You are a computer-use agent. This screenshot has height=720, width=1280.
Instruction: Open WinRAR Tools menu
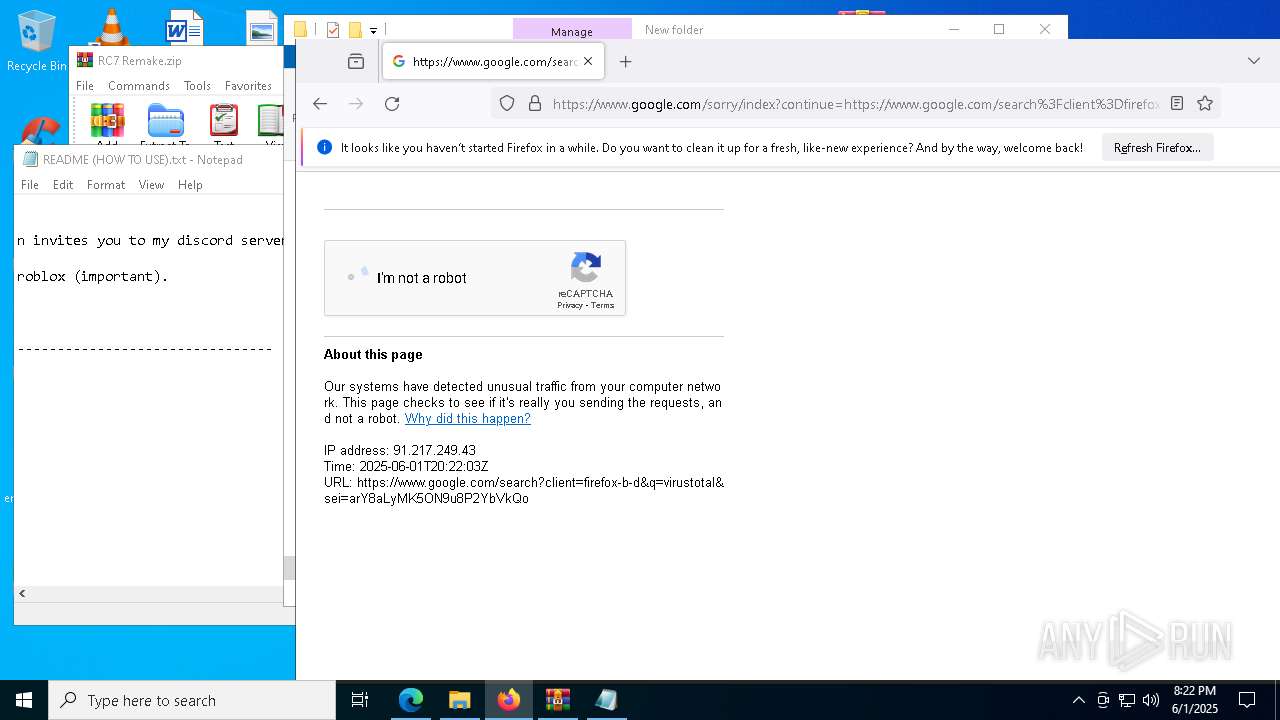point(197,85)
